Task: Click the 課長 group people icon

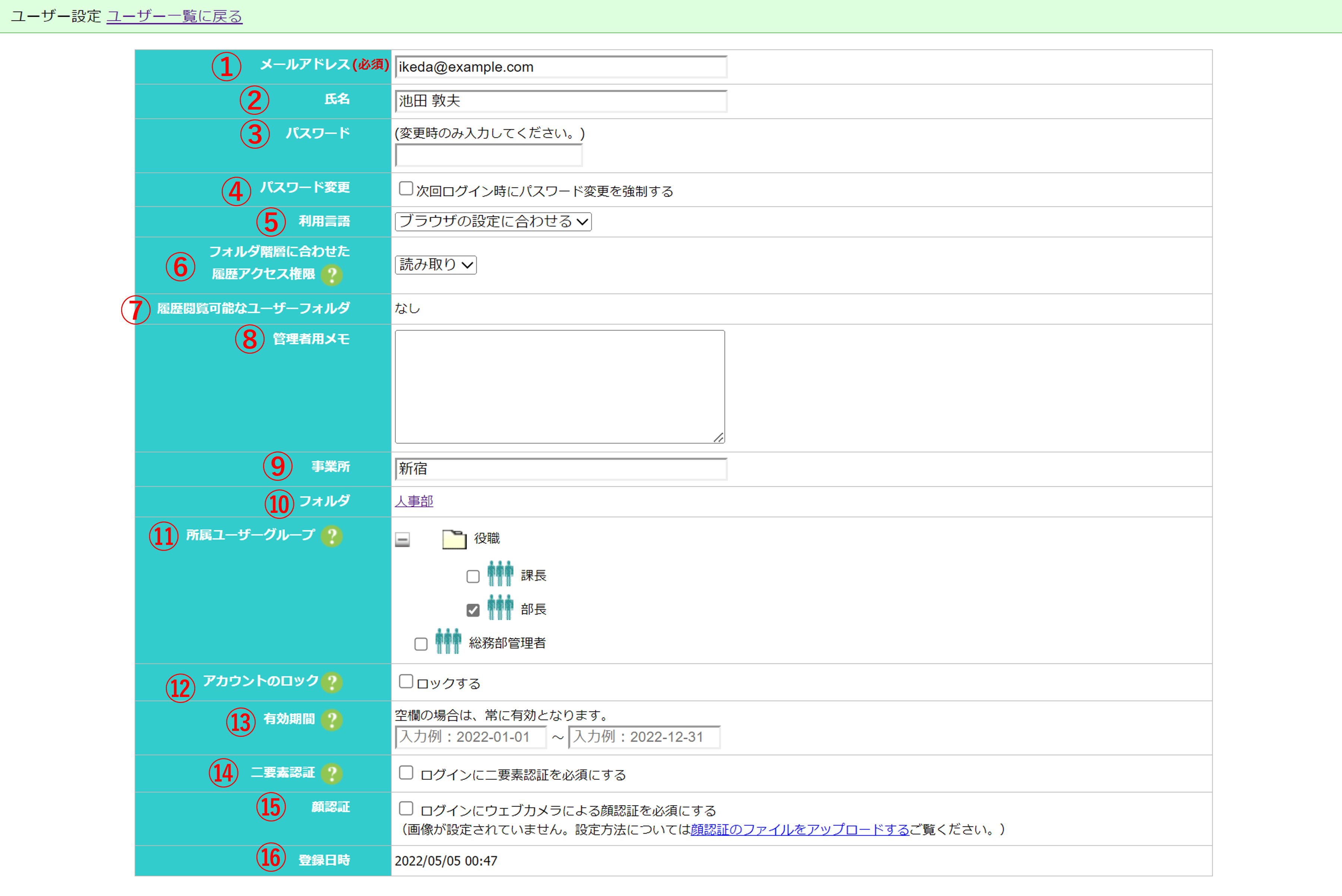Action: point(500,574)
